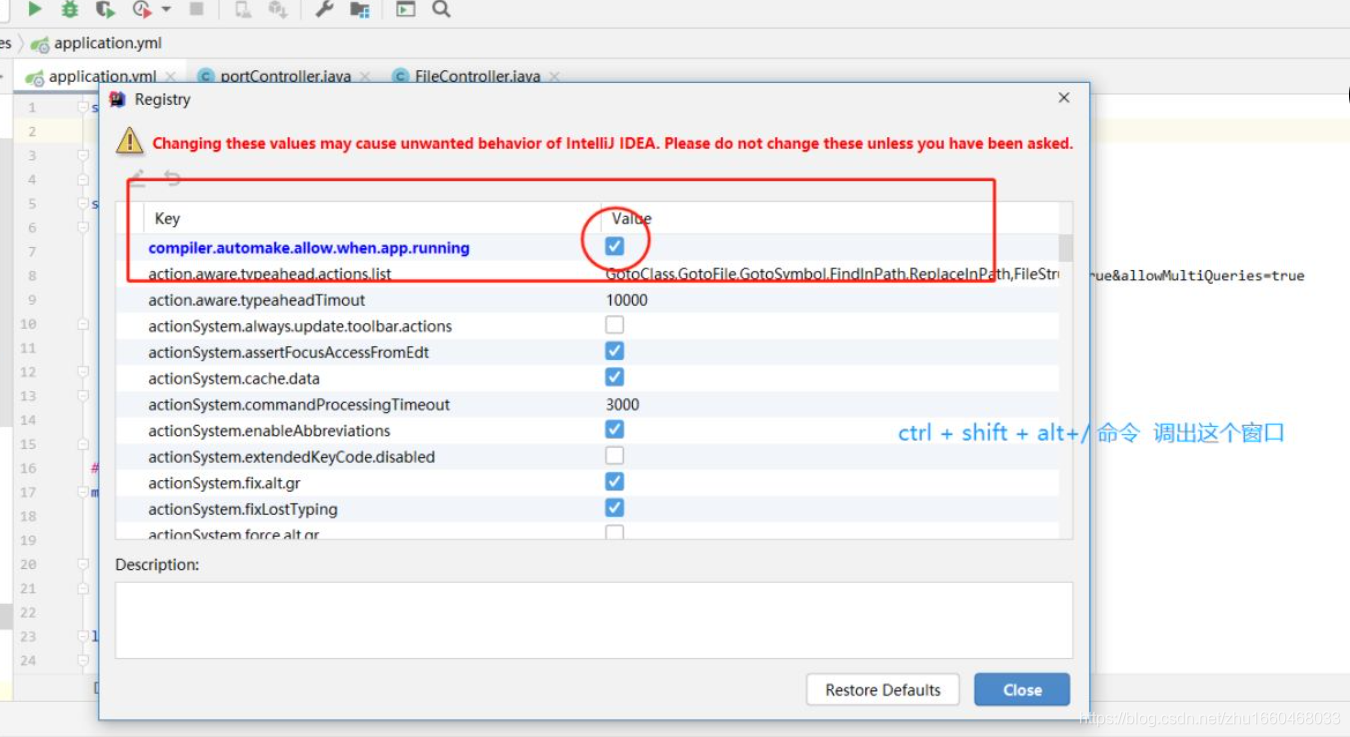The image size is (1350, 737).
Task: Click line number 2 in editor gutter
Action: tap(32, 131)
